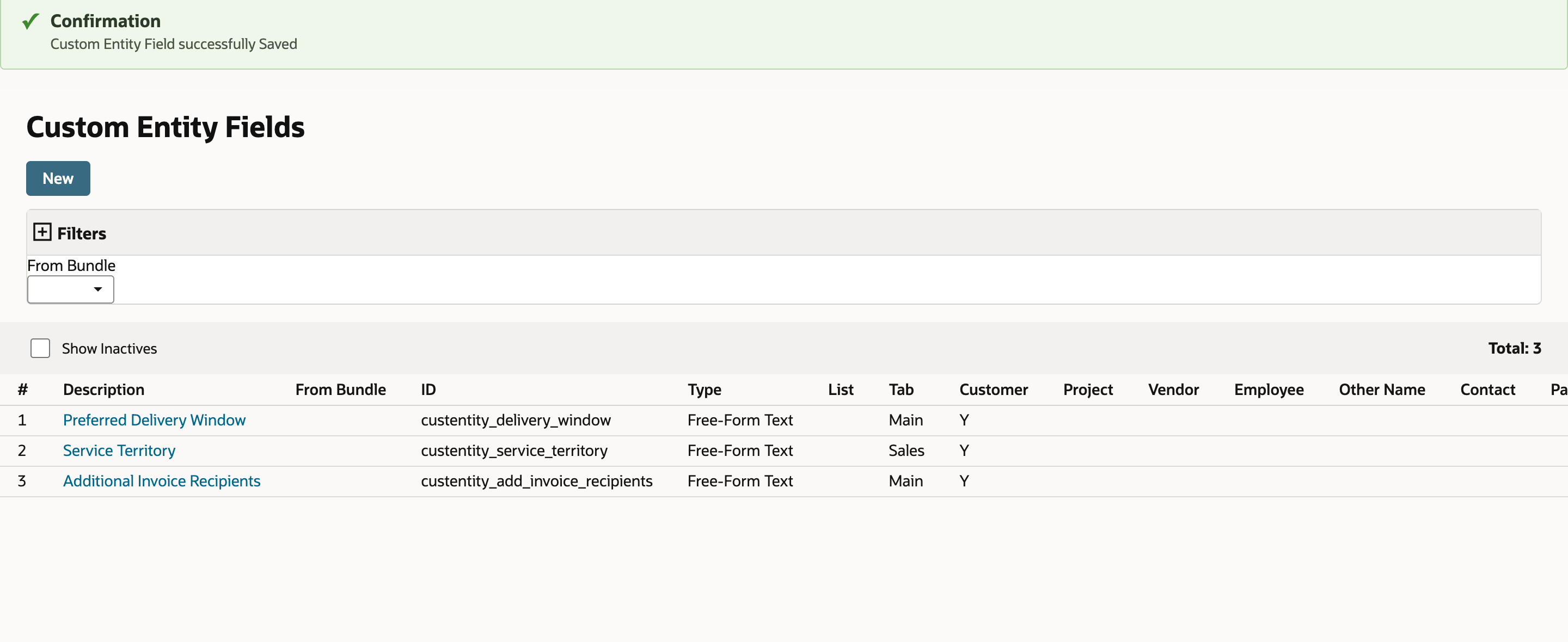Click the Employee column header
1568x642 pixels.
(x=1269, y=390)
